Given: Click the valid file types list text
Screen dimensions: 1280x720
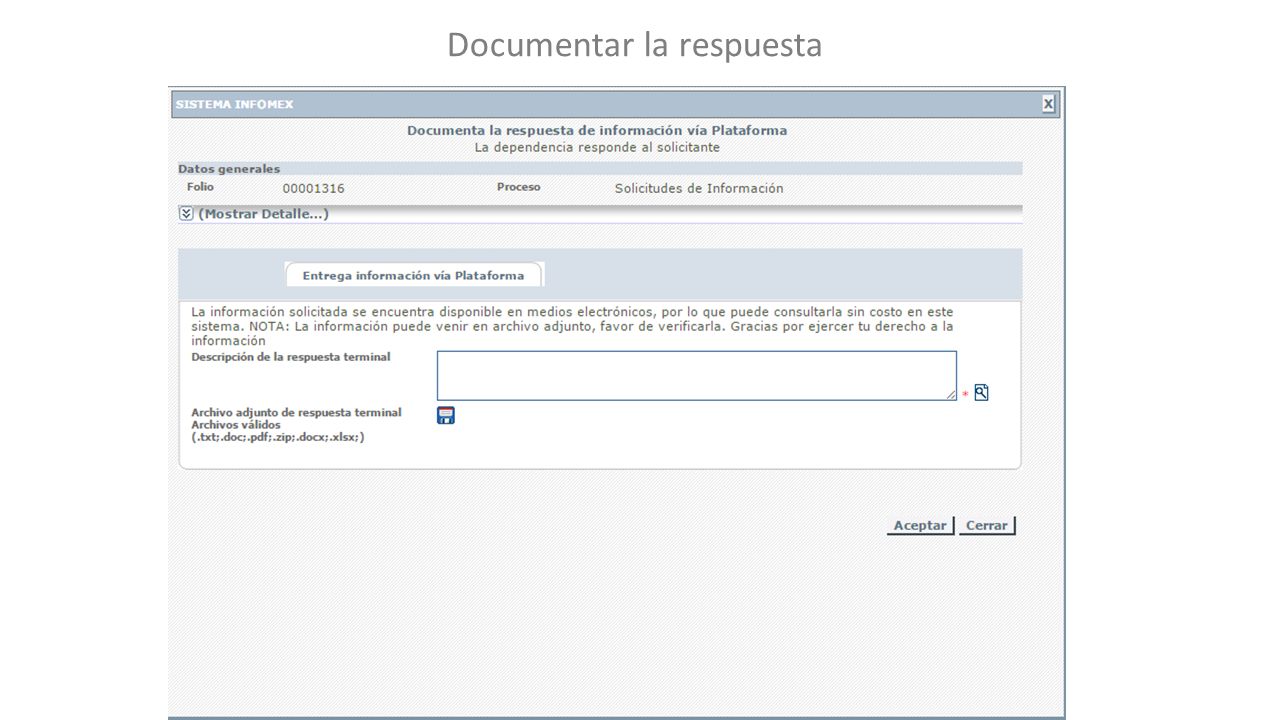Looking at the screenshot, I should [278, 437].
